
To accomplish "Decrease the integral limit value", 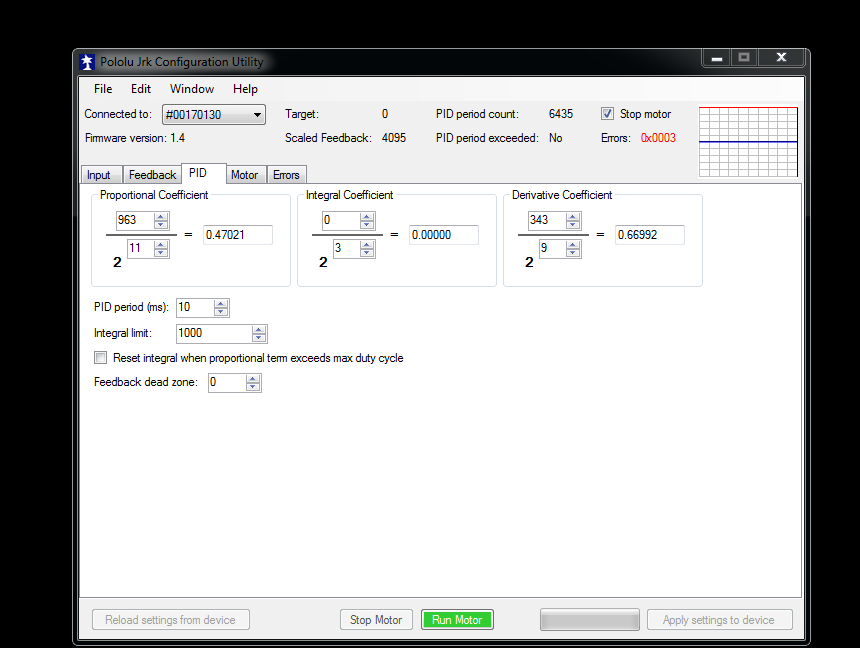I will click(x=259, y=338).
